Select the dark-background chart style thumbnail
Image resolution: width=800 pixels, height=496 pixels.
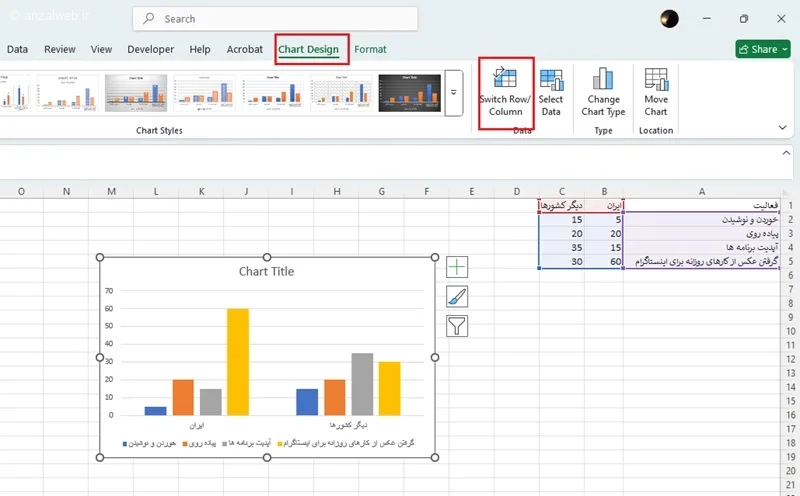(x=409, y=93)
